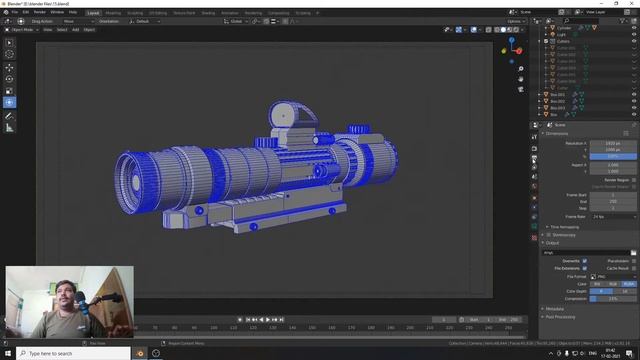The image size is (640, 360).
Task: Hide the Light object in outliner
Action: coord(634,35)
